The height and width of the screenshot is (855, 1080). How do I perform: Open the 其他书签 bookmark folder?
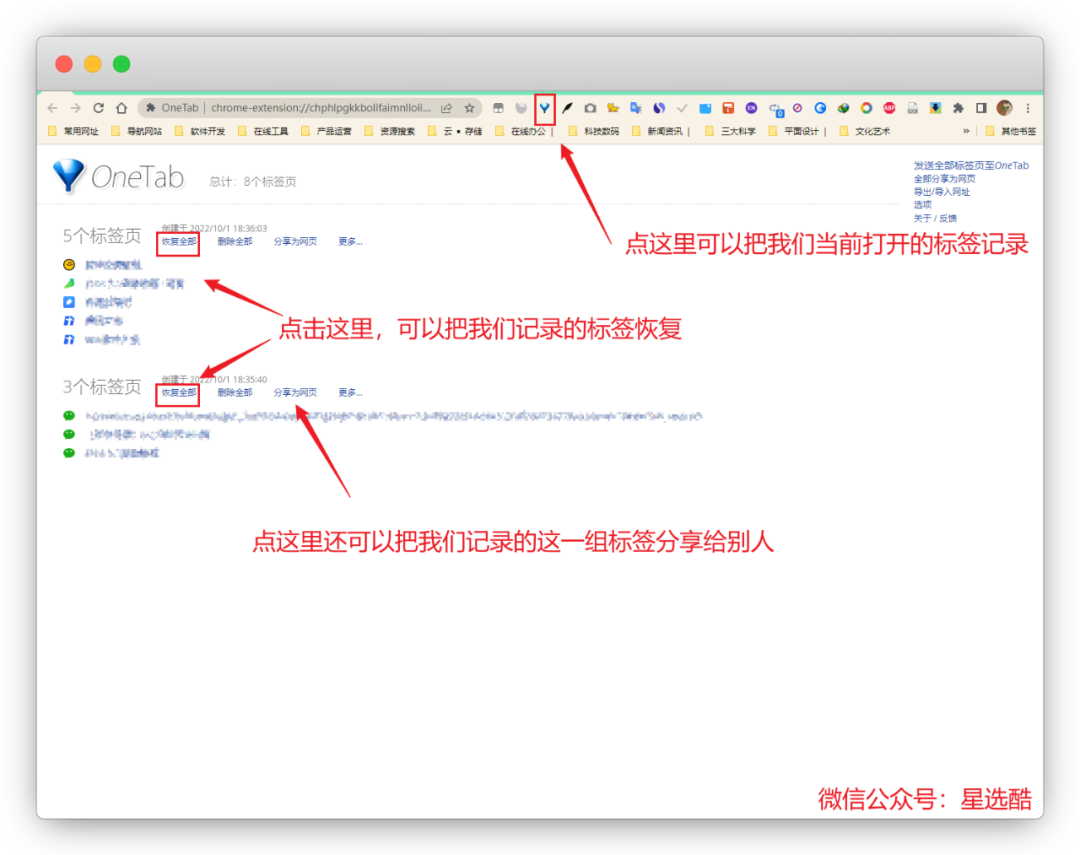click(x=1011, y=131)
